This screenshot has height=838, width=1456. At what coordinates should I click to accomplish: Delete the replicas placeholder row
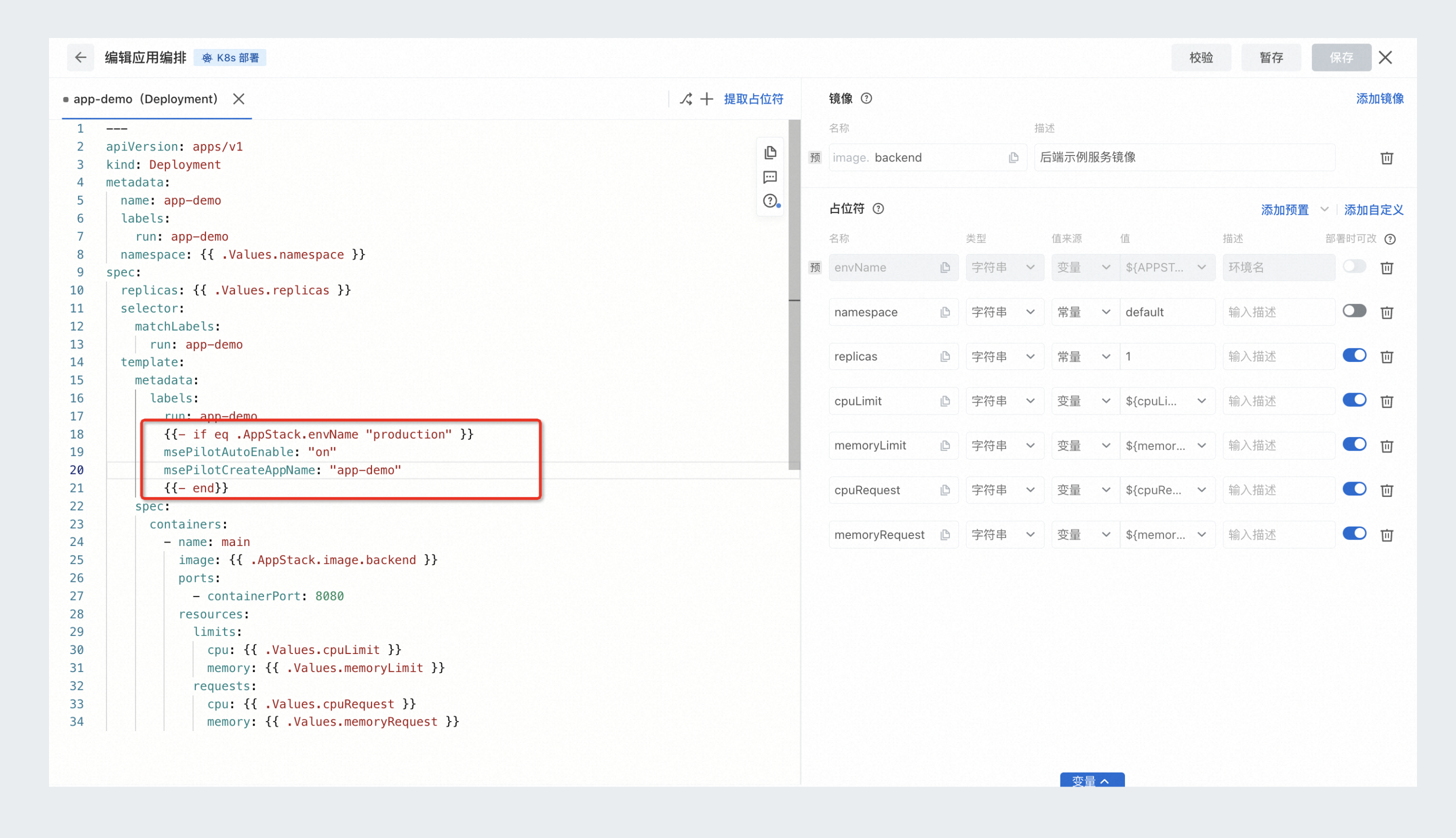click(1387, 357)
